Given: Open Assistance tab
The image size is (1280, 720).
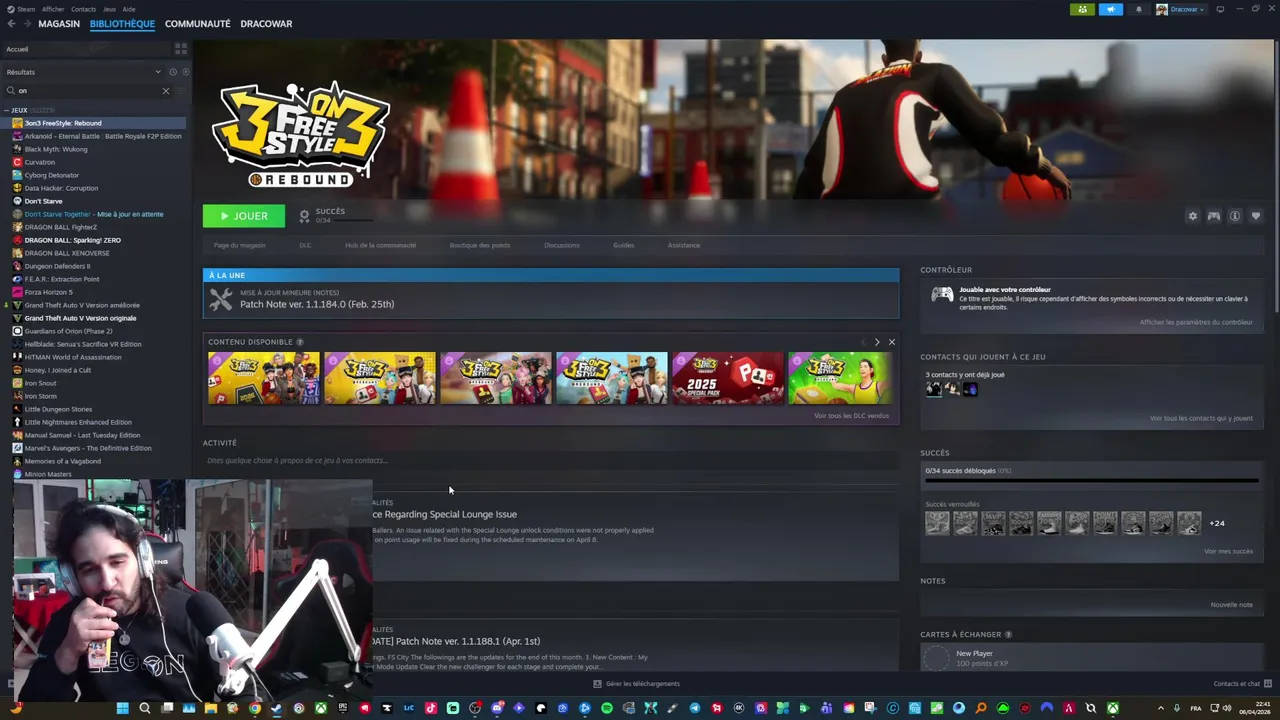Looking at the screenshot, I should point(684,245).
